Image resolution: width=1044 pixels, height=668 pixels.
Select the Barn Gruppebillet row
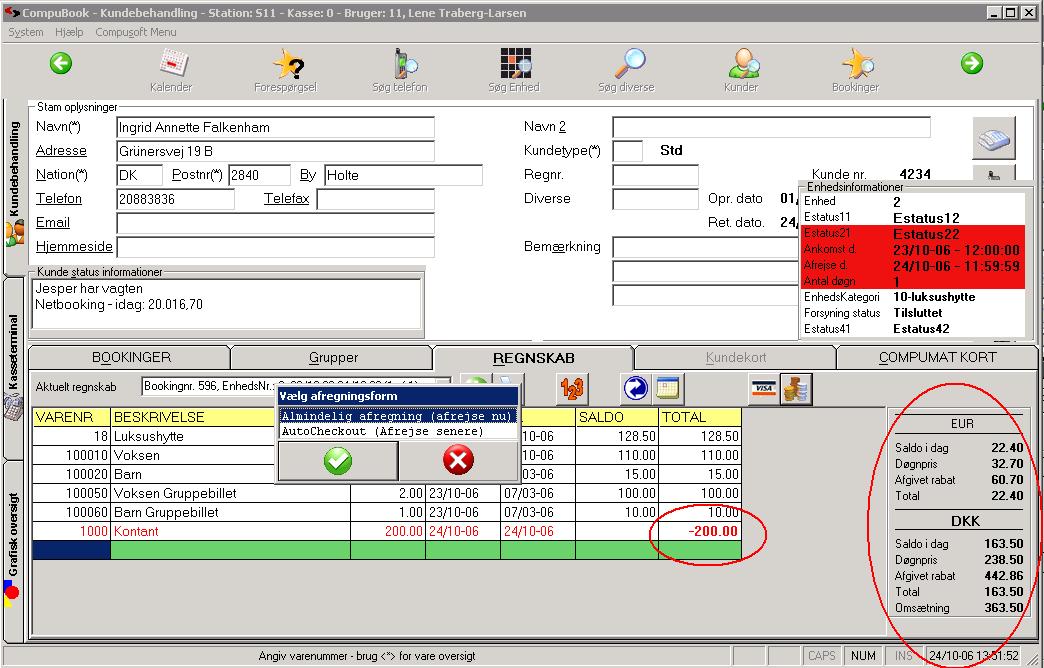click(386, 512)
